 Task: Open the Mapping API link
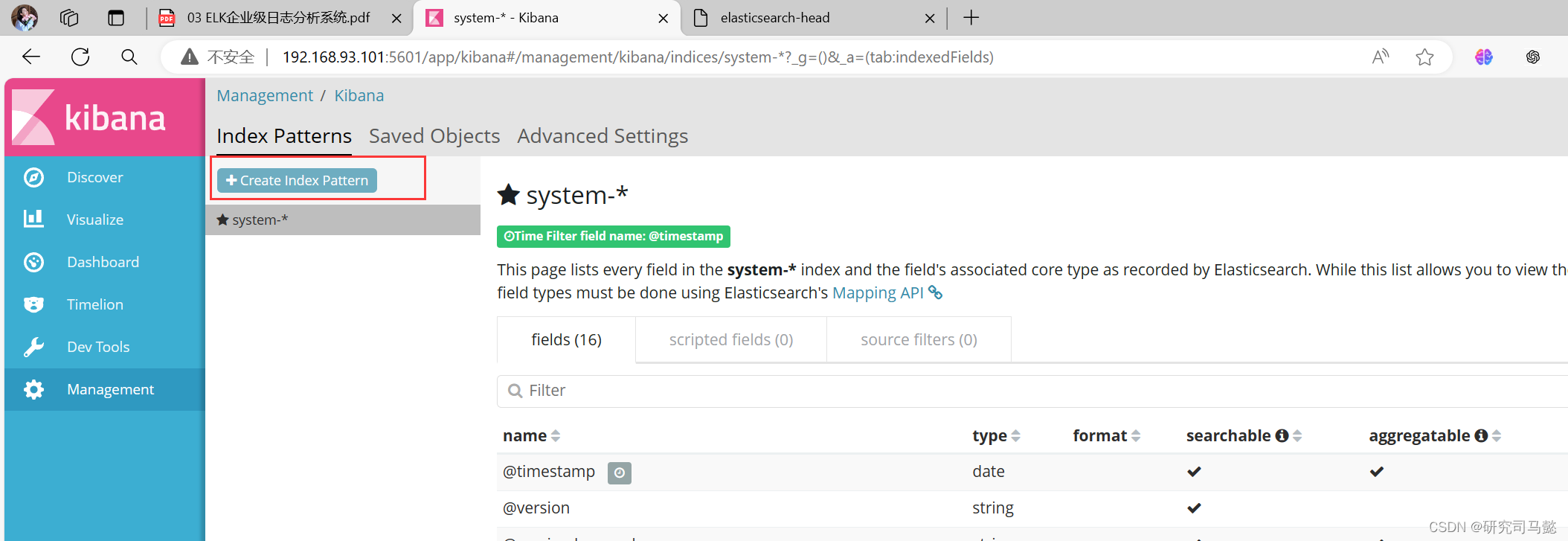878,292
